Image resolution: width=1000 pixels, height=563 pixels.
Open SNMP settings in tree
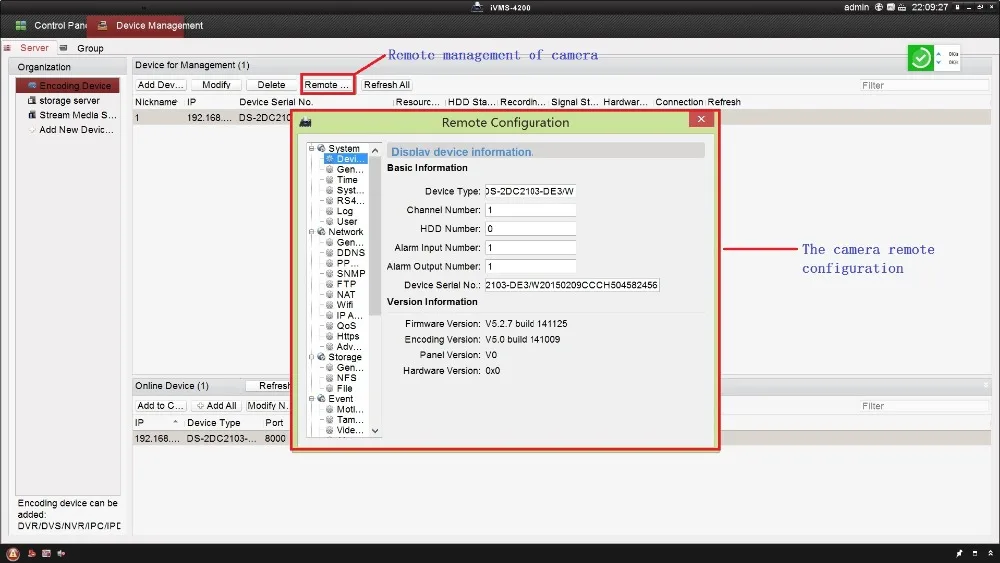point(345,274)
